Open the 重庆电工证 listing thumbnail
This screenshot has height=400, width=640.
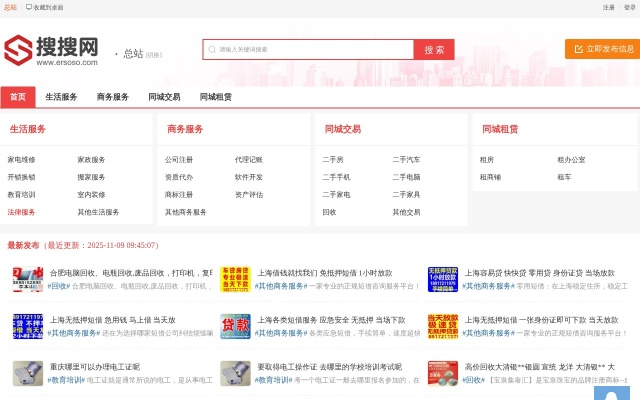coord(27,373)
